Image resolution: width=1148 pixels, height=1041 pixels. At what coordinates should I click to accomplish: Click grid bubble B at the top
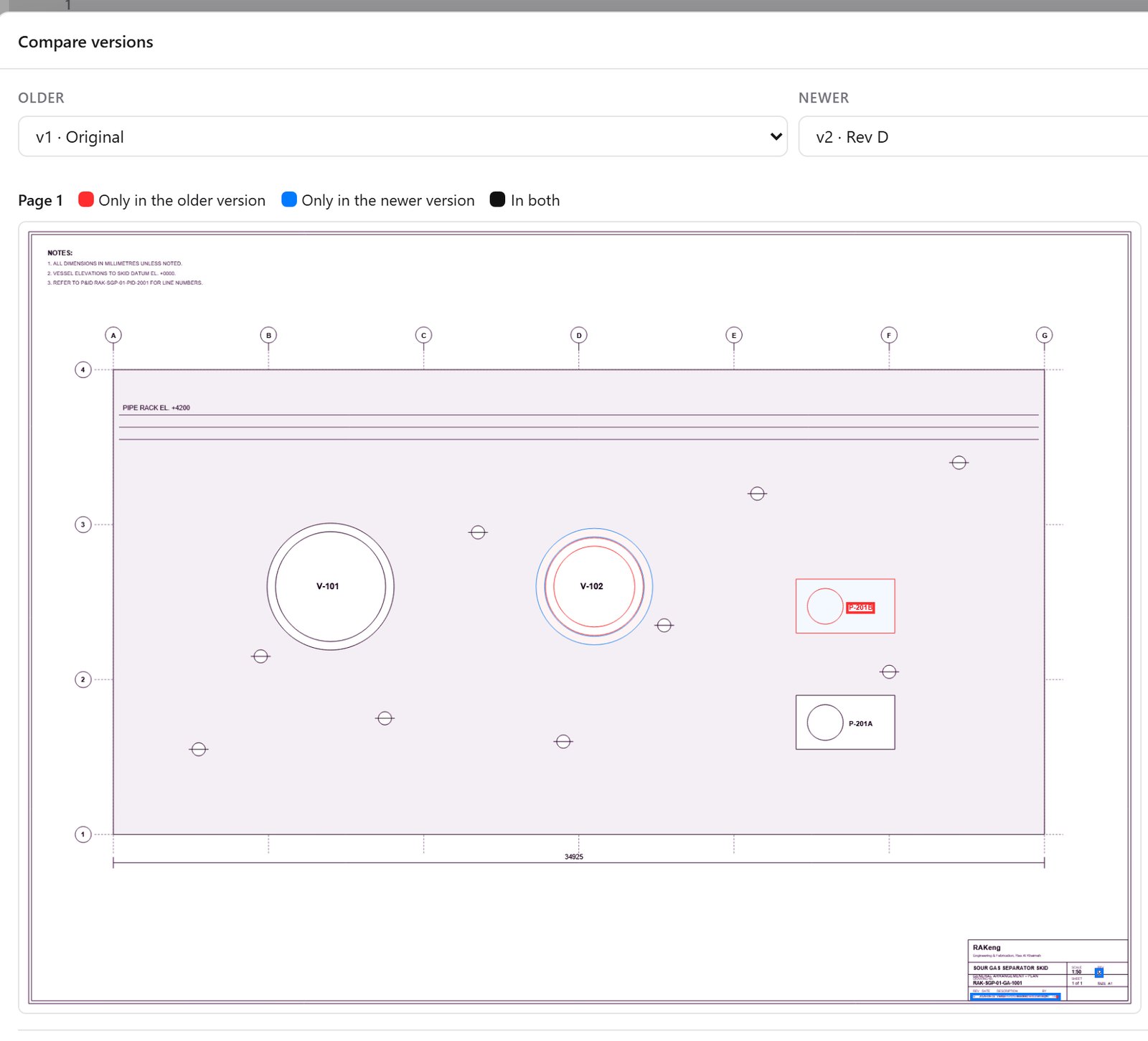tap(268, 335)
